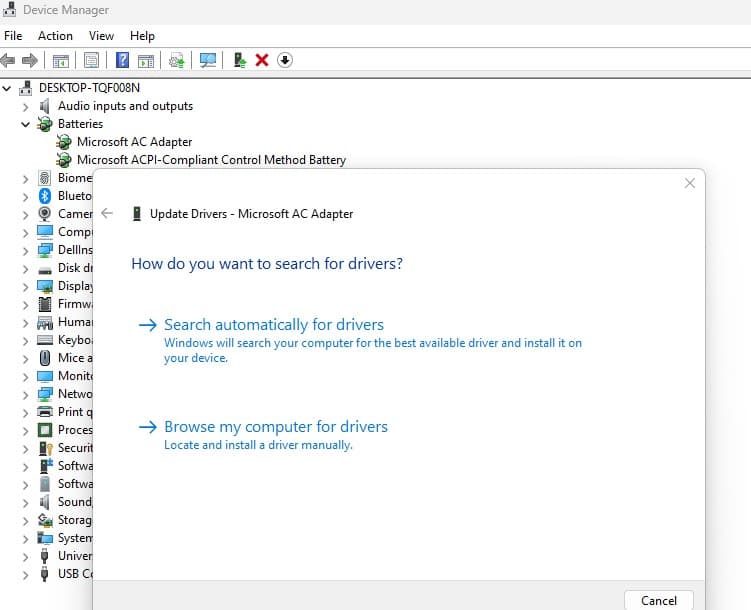Image resolution: width=751 pixels, height=610 pixels.
Task: Click the red X Uninstall device icon
Action: tap(262, 60)
